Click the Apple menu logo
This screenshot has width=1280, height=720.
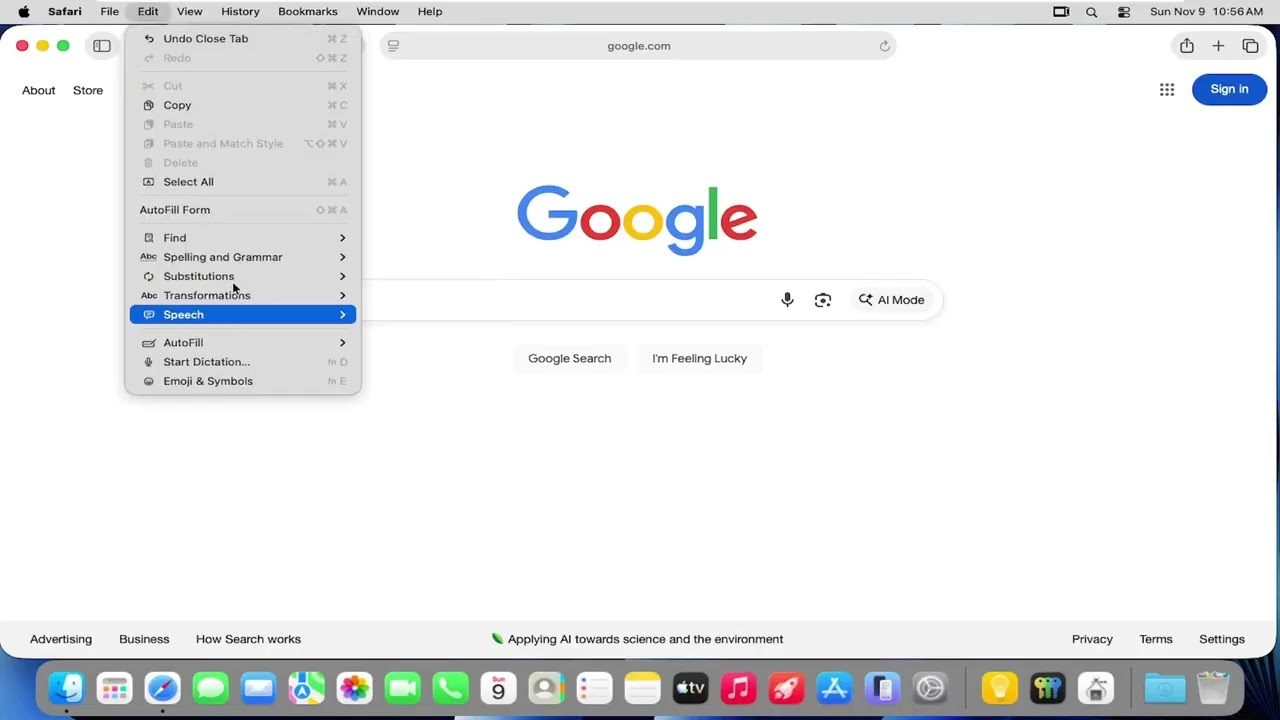pyautogui.click(x=24, y=12)
